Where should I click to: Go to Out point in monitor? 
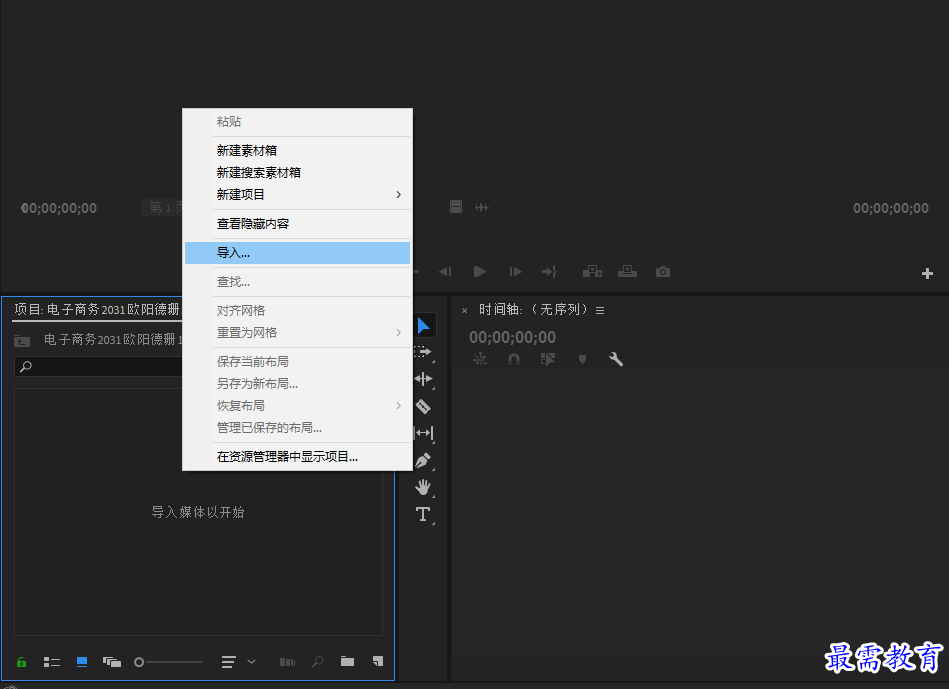(x=549, y=271)
